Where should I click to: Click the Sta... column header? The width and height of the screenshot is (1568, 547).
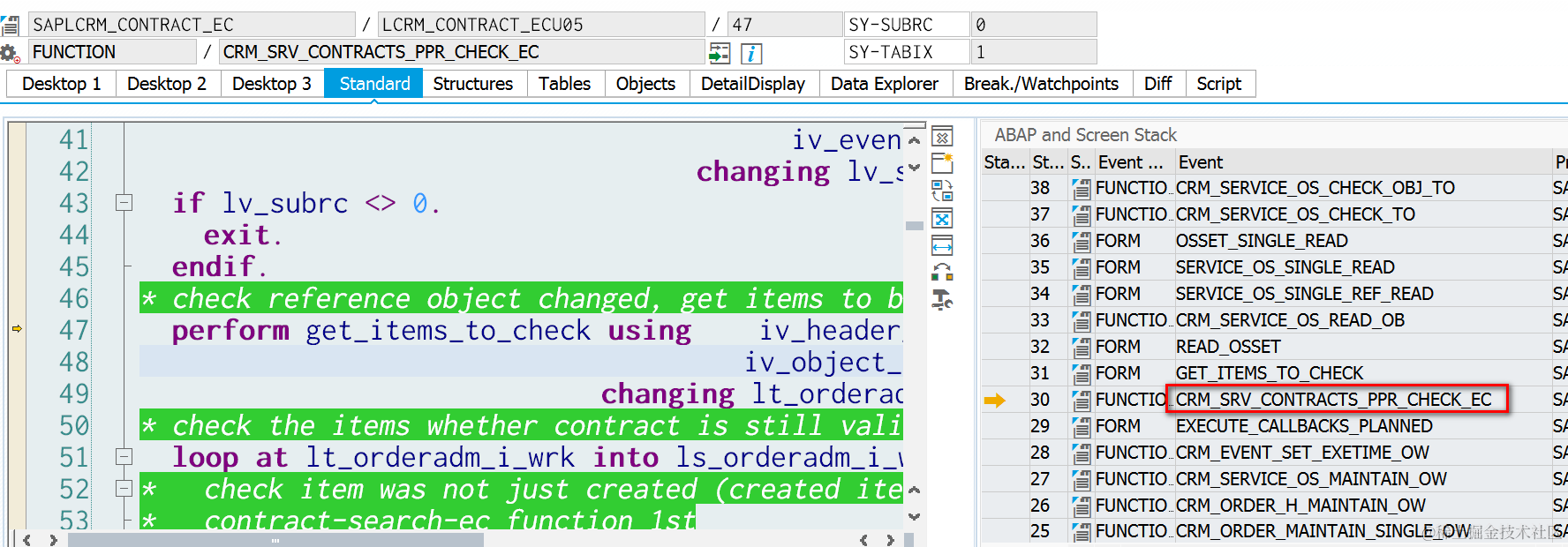point(1005,162)
